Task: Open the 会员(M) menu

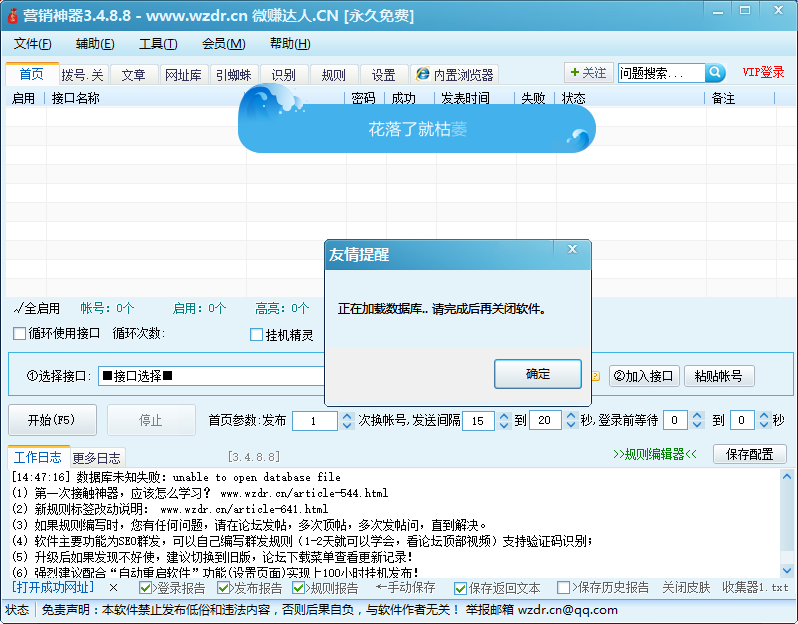Action: click(x=224, y=44)
